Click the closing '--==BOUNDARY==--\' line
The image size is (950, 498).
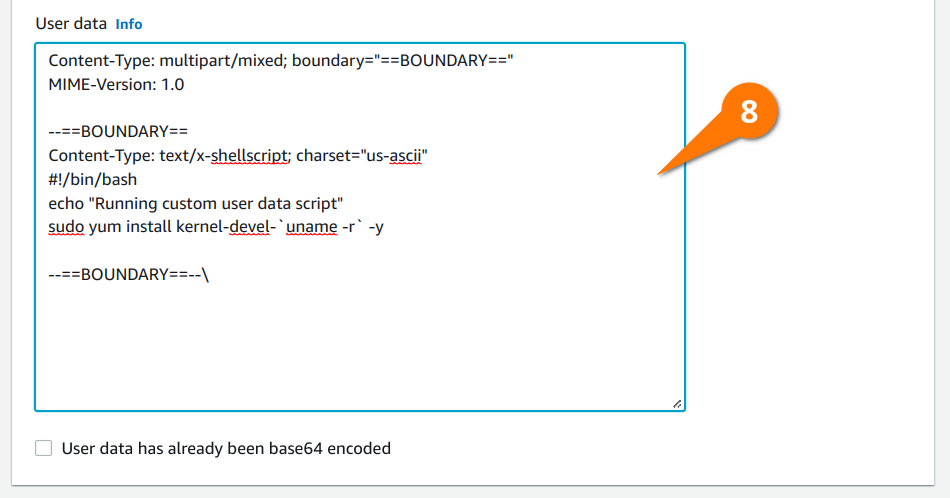(x=128, y=274)
